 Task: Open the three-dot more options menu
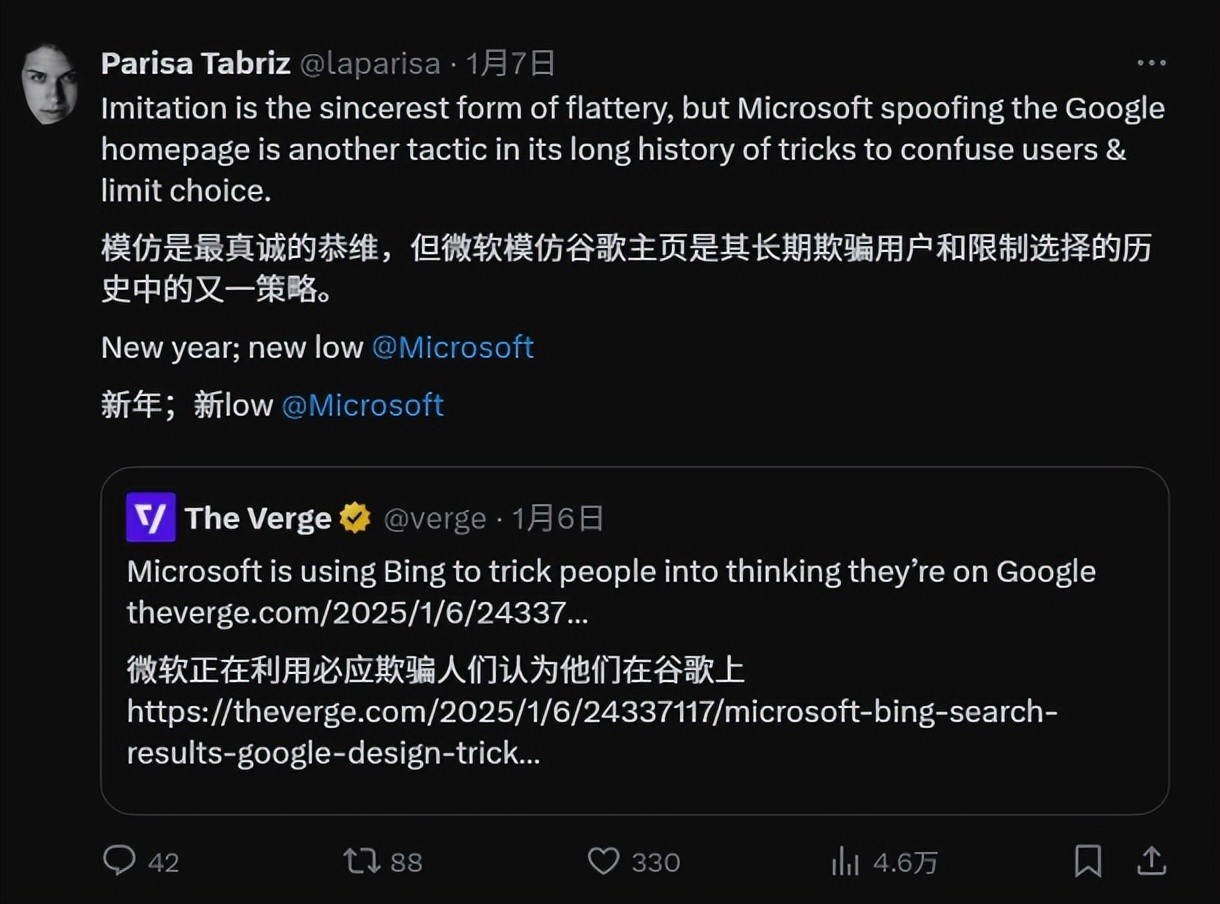pos(1151,63)
